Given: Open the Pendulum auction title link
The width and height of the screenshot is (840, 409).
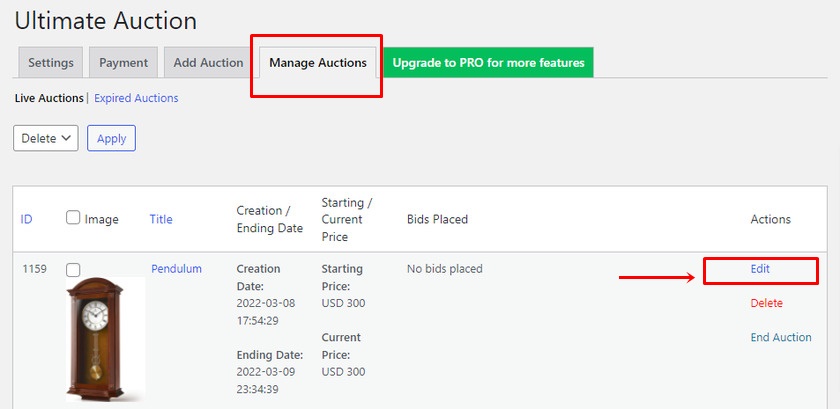Looking at the screenshot, I should tap(176, 269).
